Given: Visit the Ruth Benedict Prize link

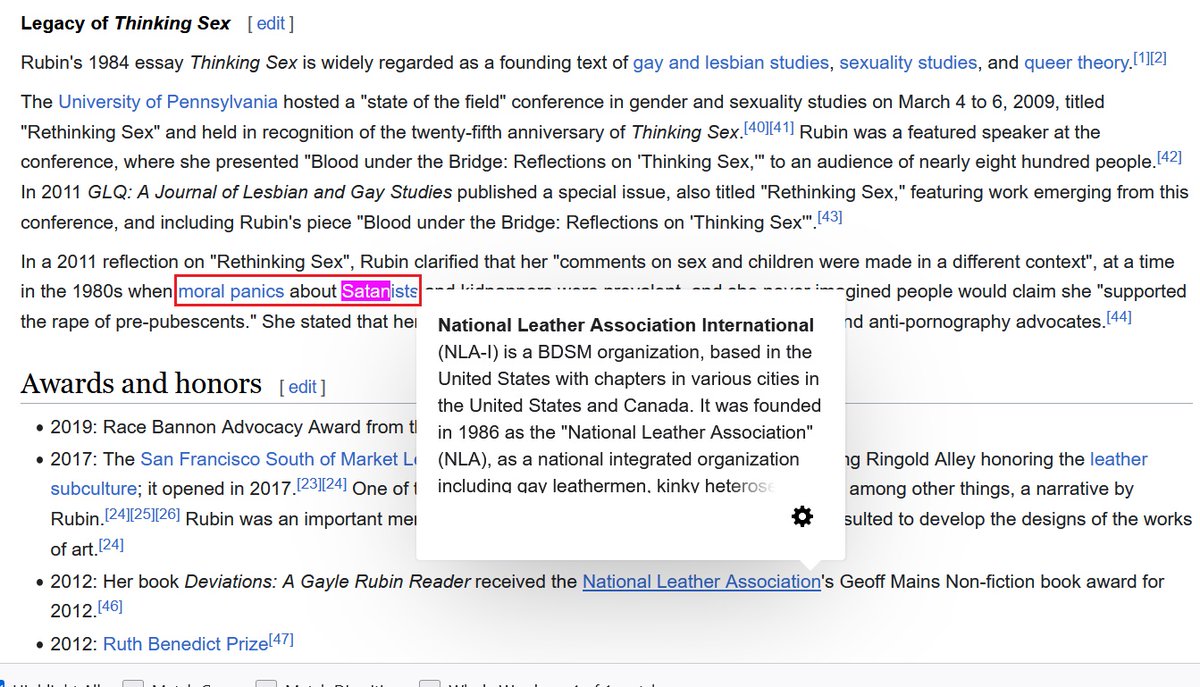Looking at the screenshot, I should click(186, 644).
